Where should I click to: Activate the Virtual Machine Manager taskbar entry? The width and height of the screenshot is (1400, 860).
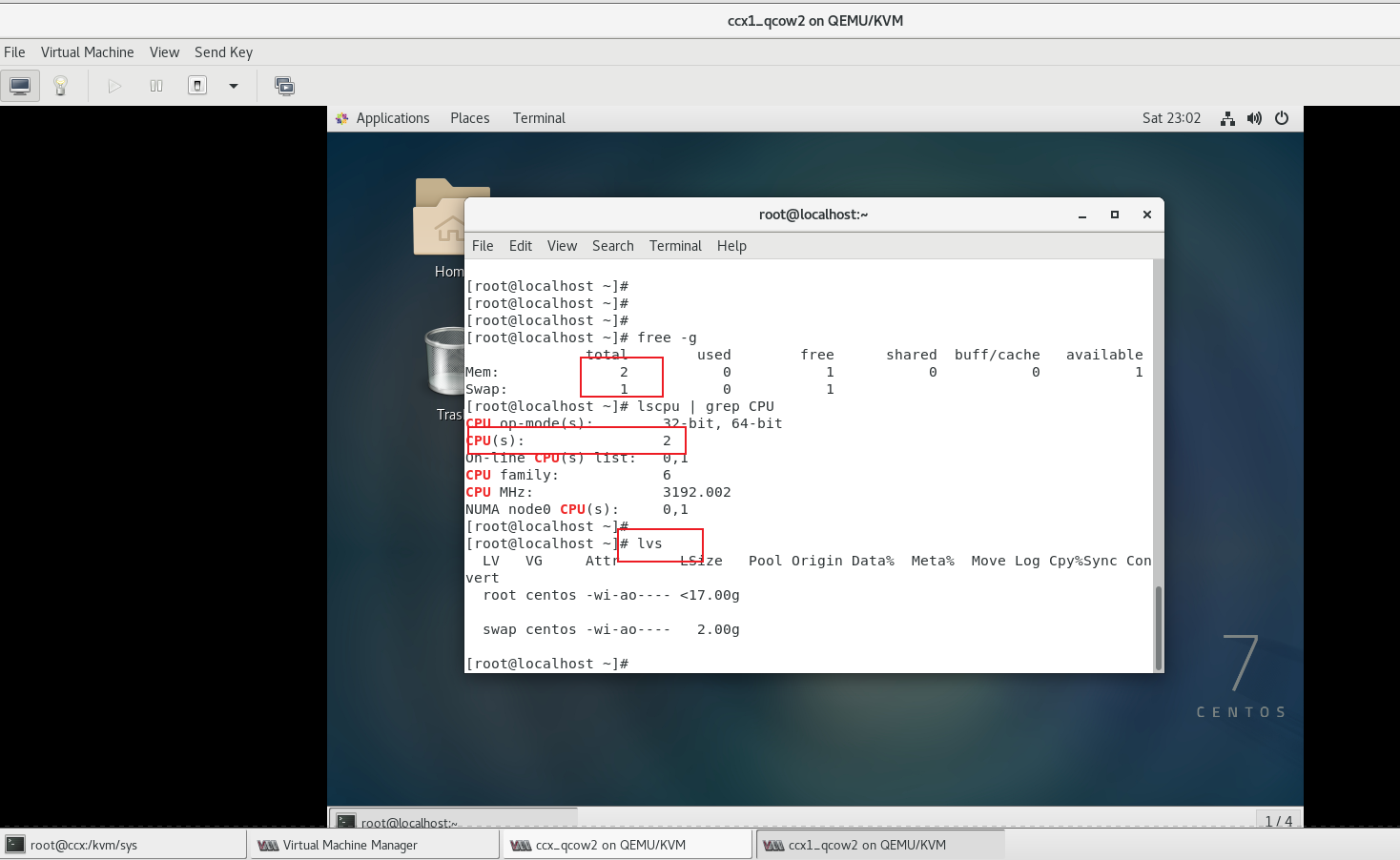pos(373,845)
